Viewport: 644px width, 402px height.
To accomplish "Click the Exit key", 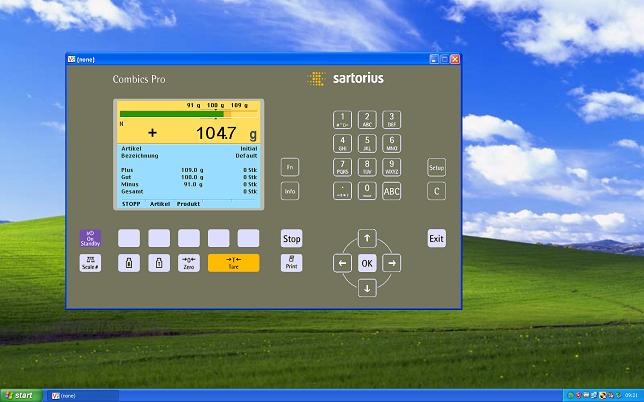I will (x=436, y=239).
